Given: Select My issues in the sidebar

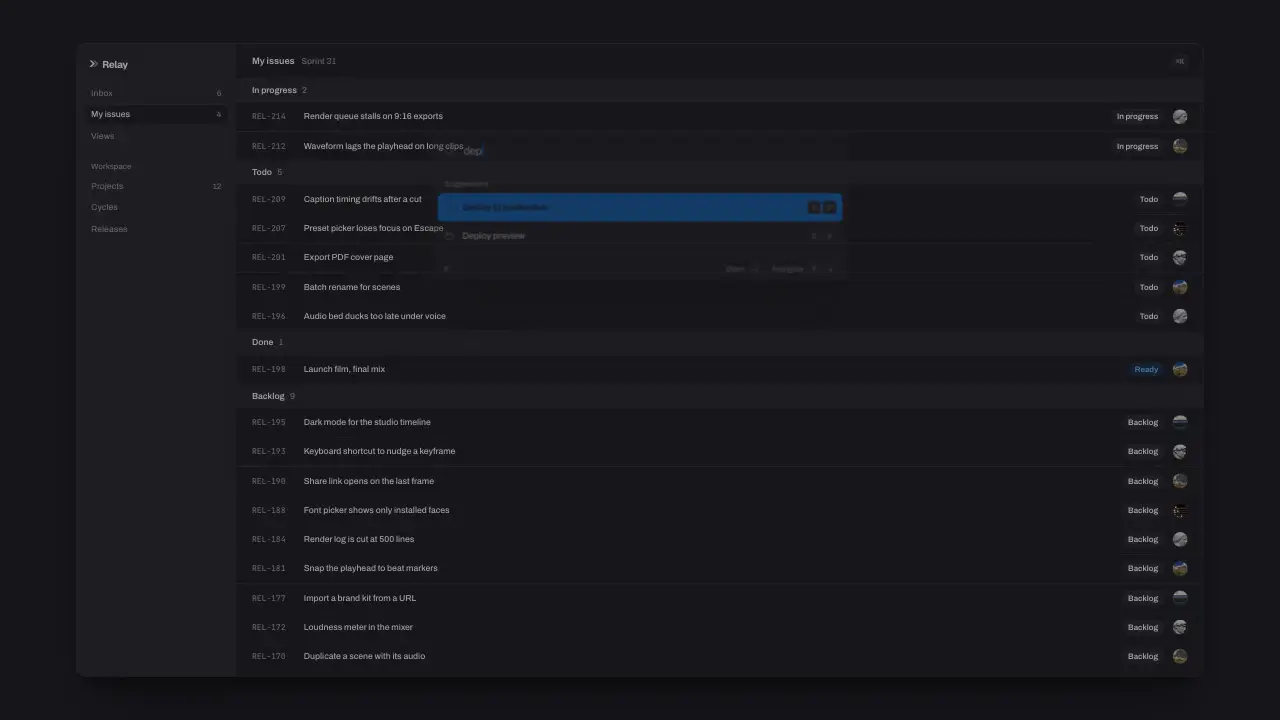Looking at the screenshot, I should point(156,114).
